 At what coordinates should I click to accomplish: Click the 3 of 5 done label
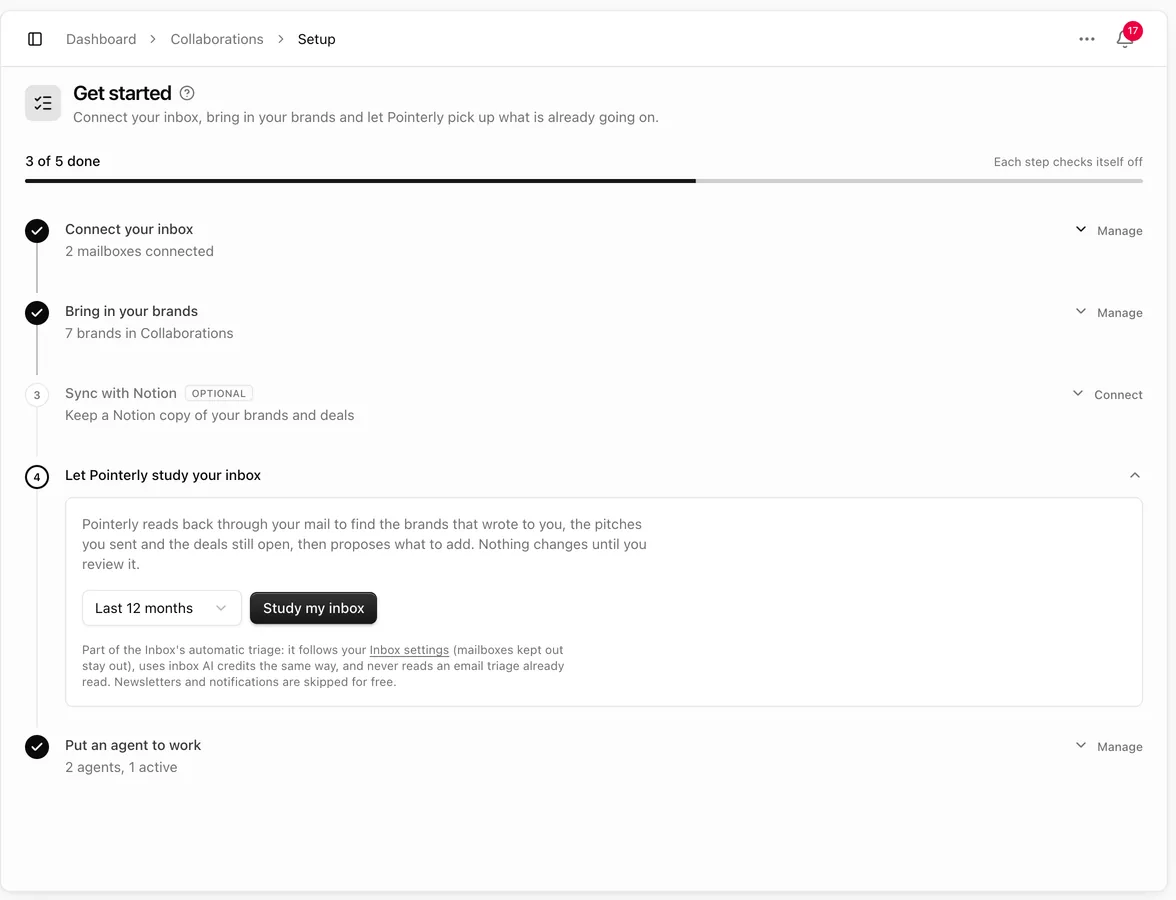[x=63, y=161]
